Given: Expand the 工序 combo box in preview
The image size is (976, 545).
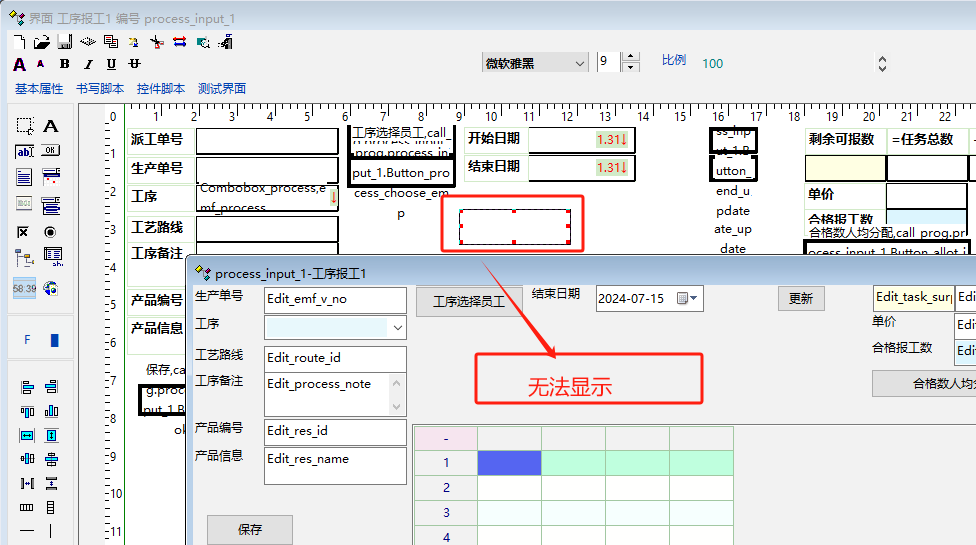Looking at the screenshot, I should (x=397, y=328).
